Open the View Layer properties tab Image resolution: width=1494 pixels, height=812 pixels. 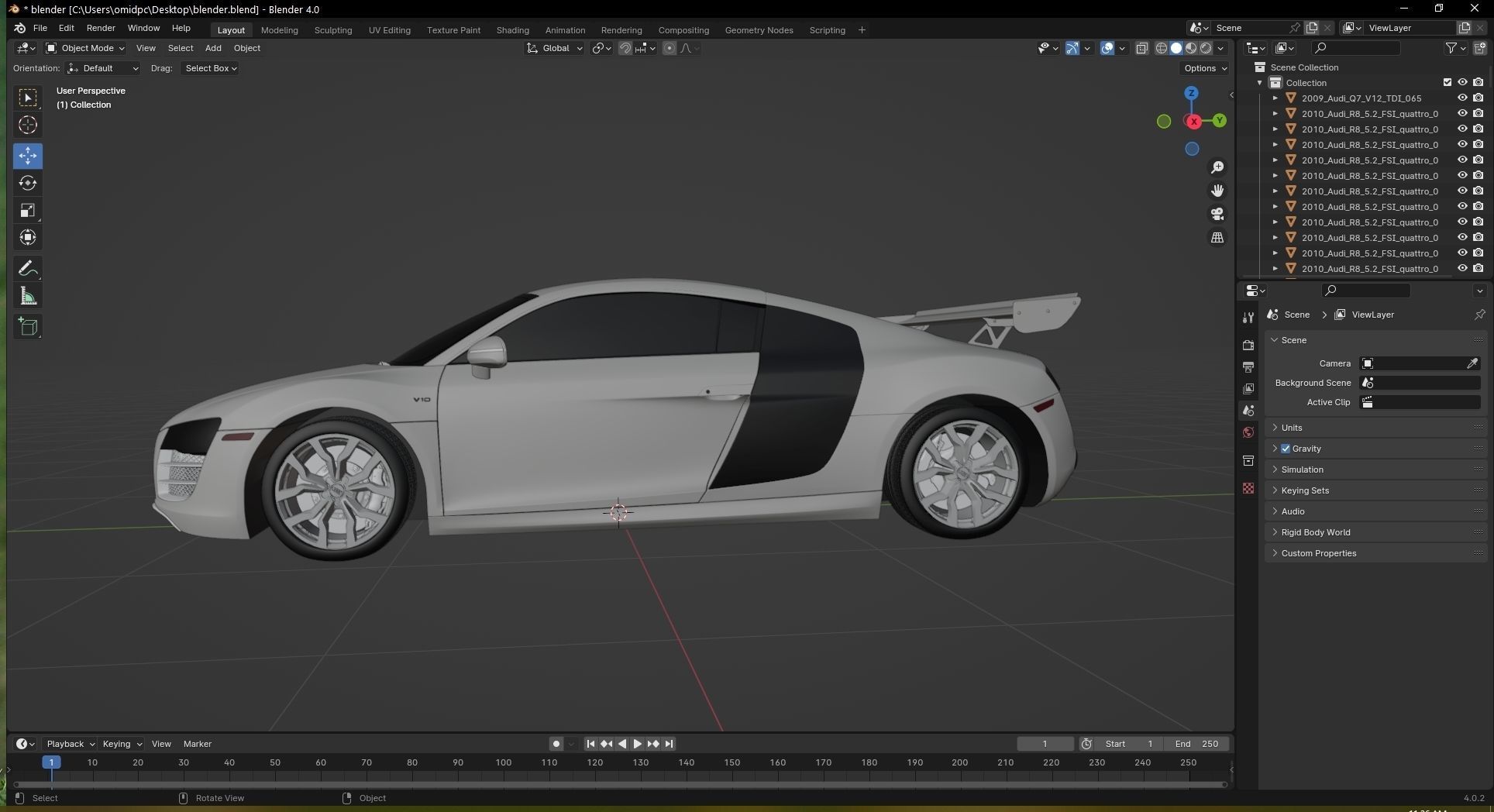click(1248, 388)
